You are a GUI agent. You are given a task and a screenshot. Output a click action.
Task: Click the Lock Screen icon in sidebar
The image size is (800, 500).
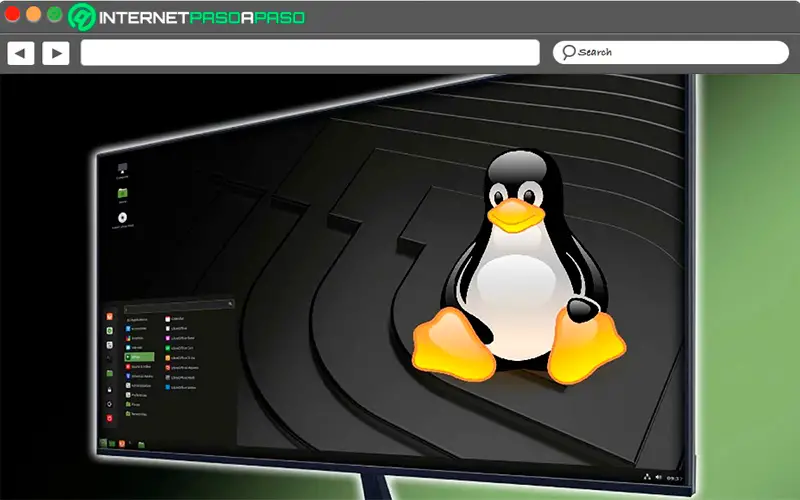click(x=109, y=389)
